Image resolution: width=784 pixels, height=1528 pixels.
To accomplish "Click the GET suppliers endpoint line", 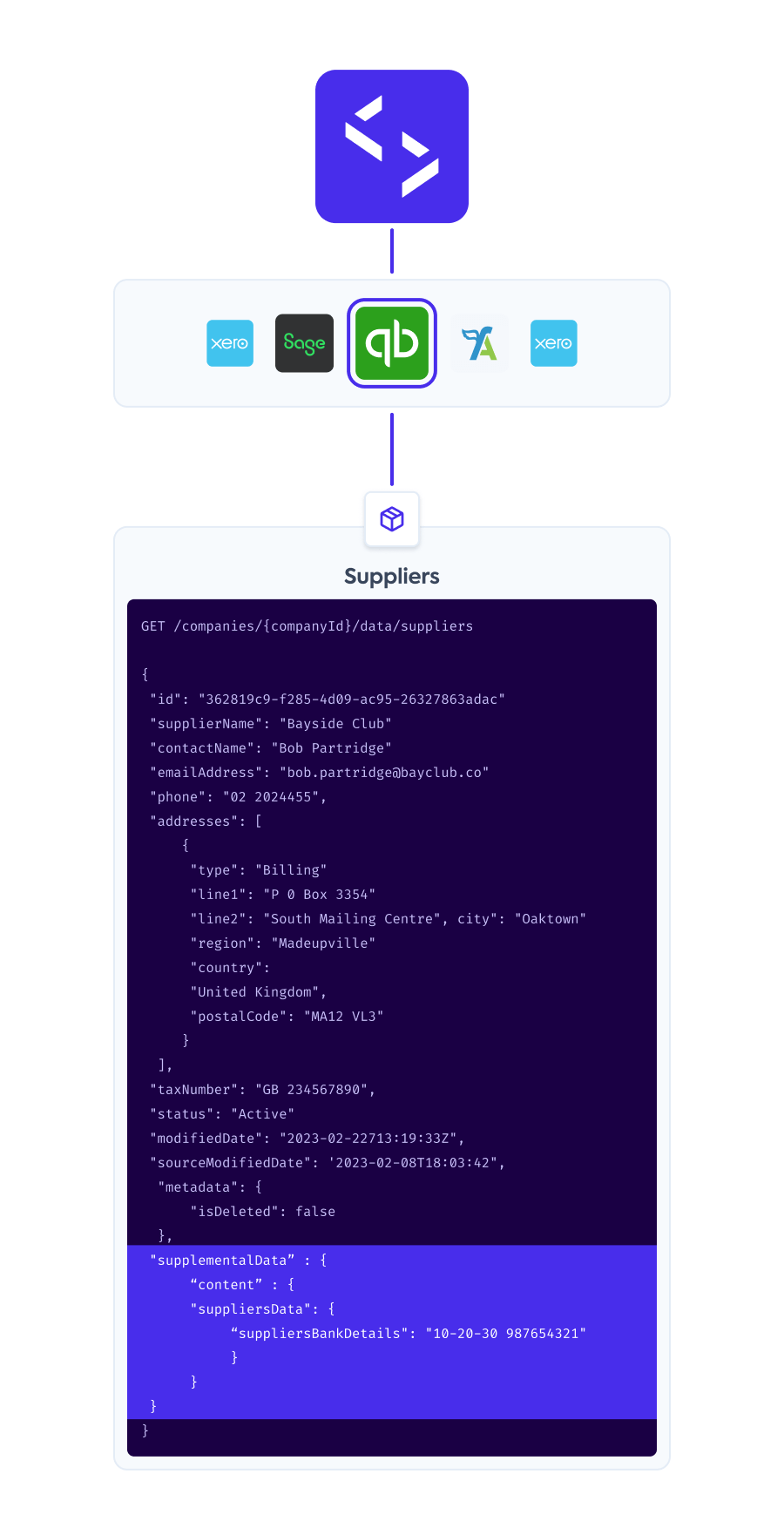I will coord(308,626).
